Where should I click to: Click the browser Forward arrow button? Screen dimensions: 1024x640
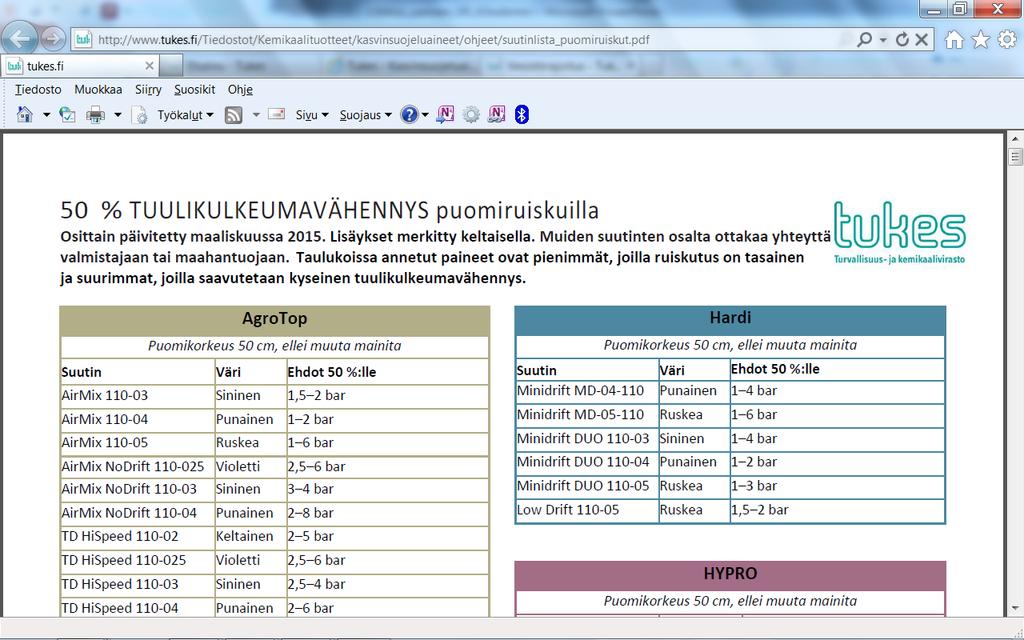[x=54, y=39]
